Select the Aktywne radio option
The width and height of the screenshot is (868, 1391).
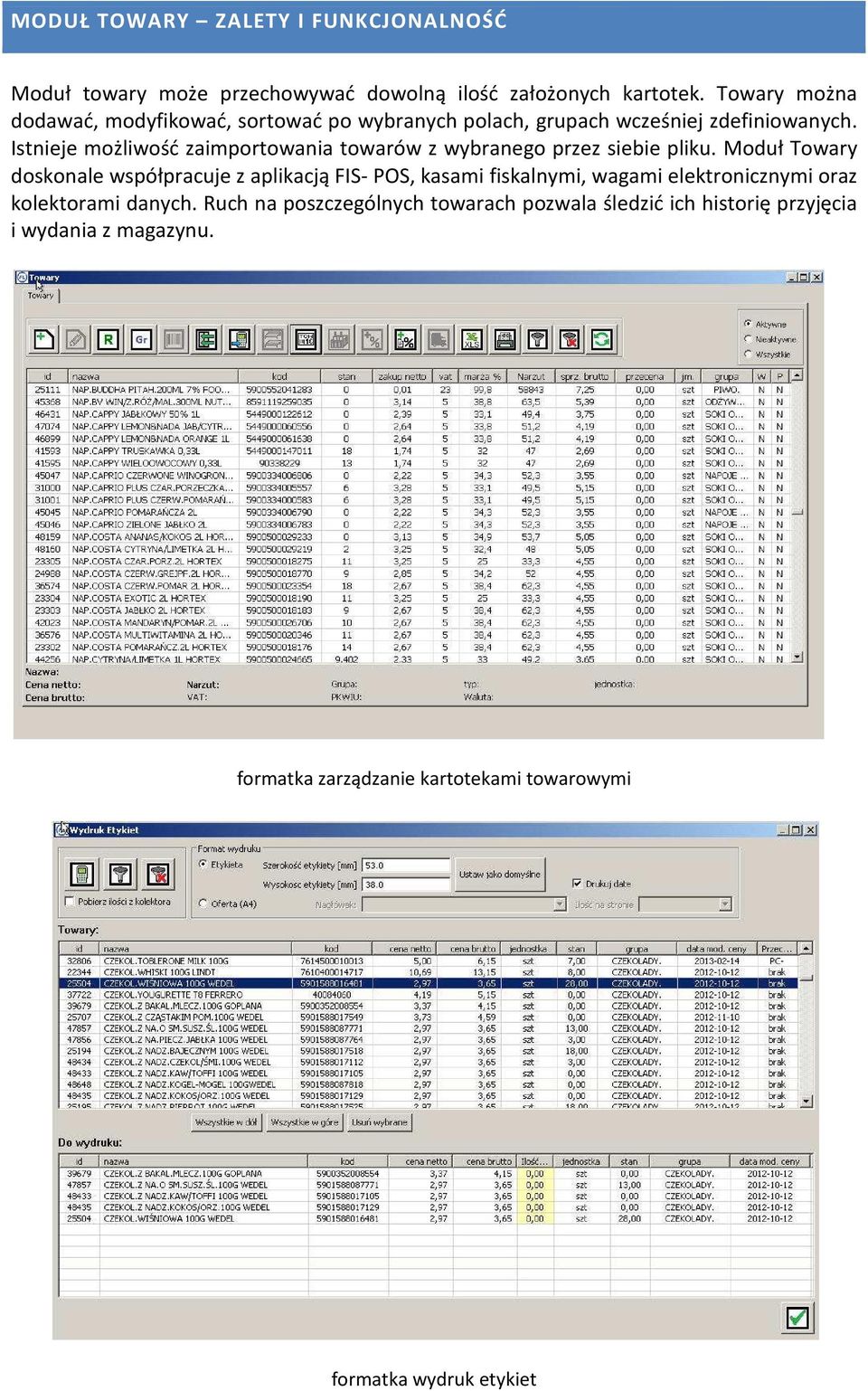[x=765, y=324]
